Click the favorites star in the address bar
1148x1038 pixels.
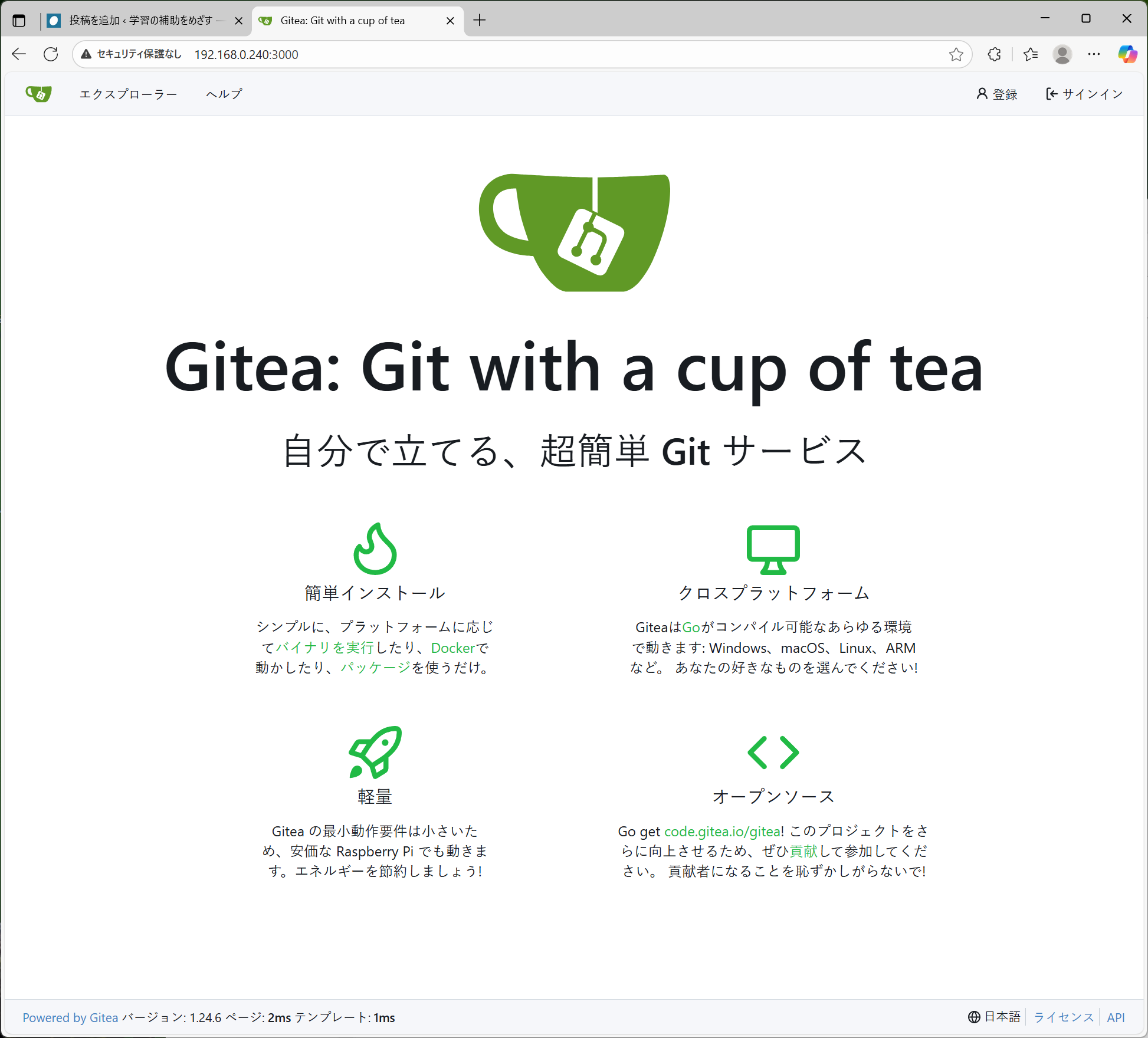pos(956,54)
